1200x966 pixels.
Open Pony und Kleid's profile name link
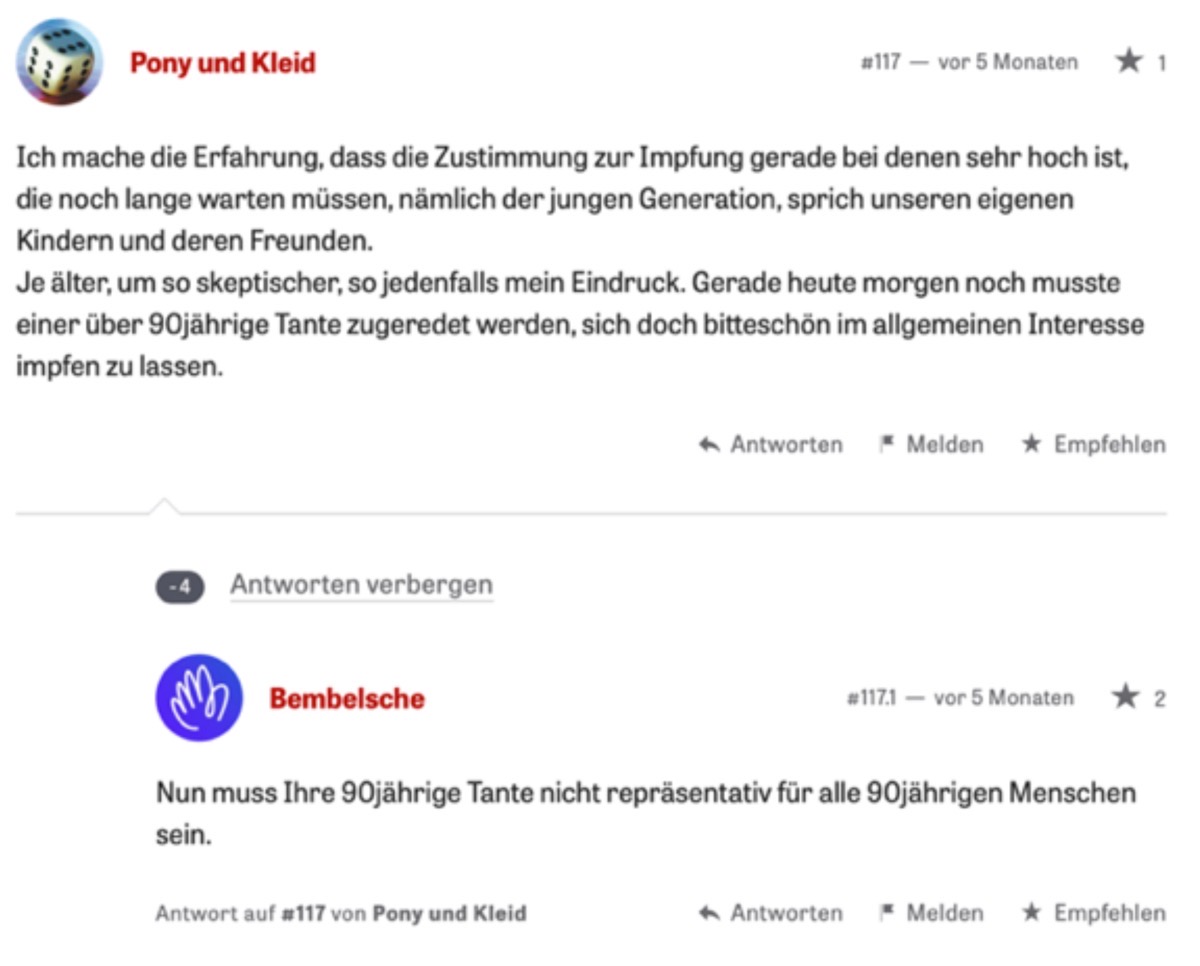[223, 63]
